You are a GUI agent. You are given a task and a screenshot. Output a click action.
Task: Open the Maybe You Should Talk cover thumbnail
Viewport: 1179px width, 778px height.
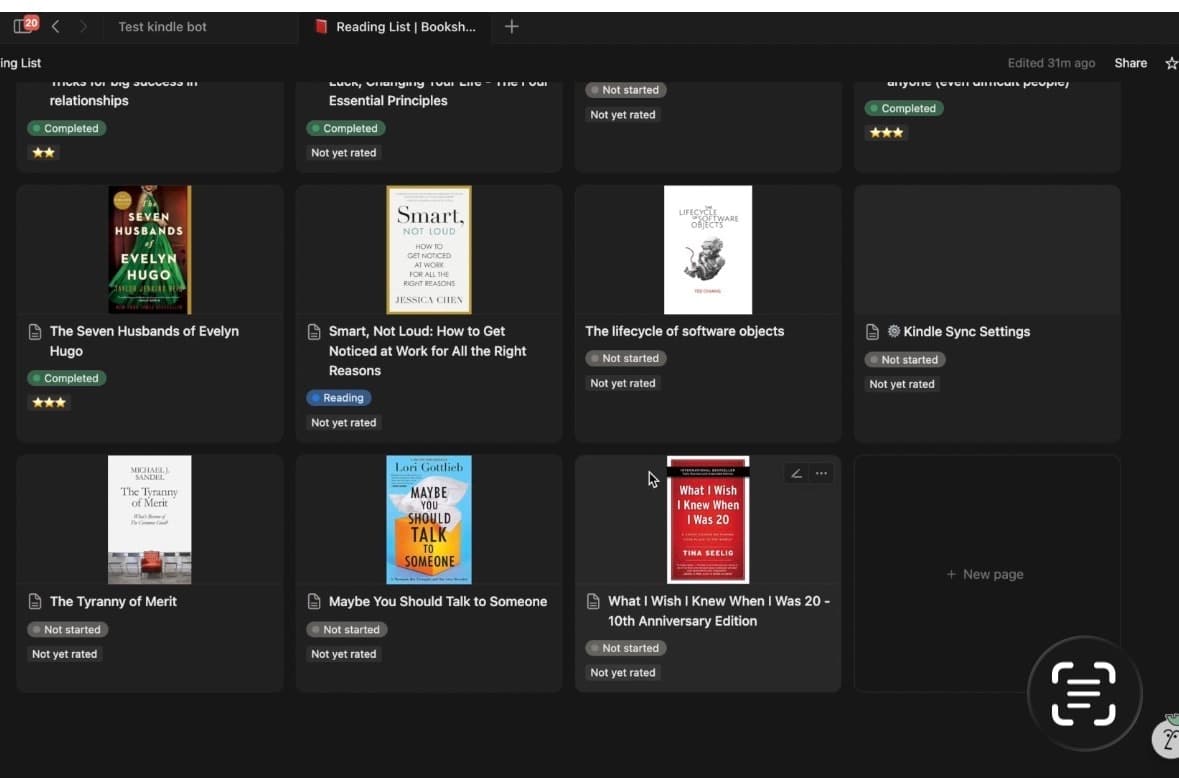coord(428,519)
